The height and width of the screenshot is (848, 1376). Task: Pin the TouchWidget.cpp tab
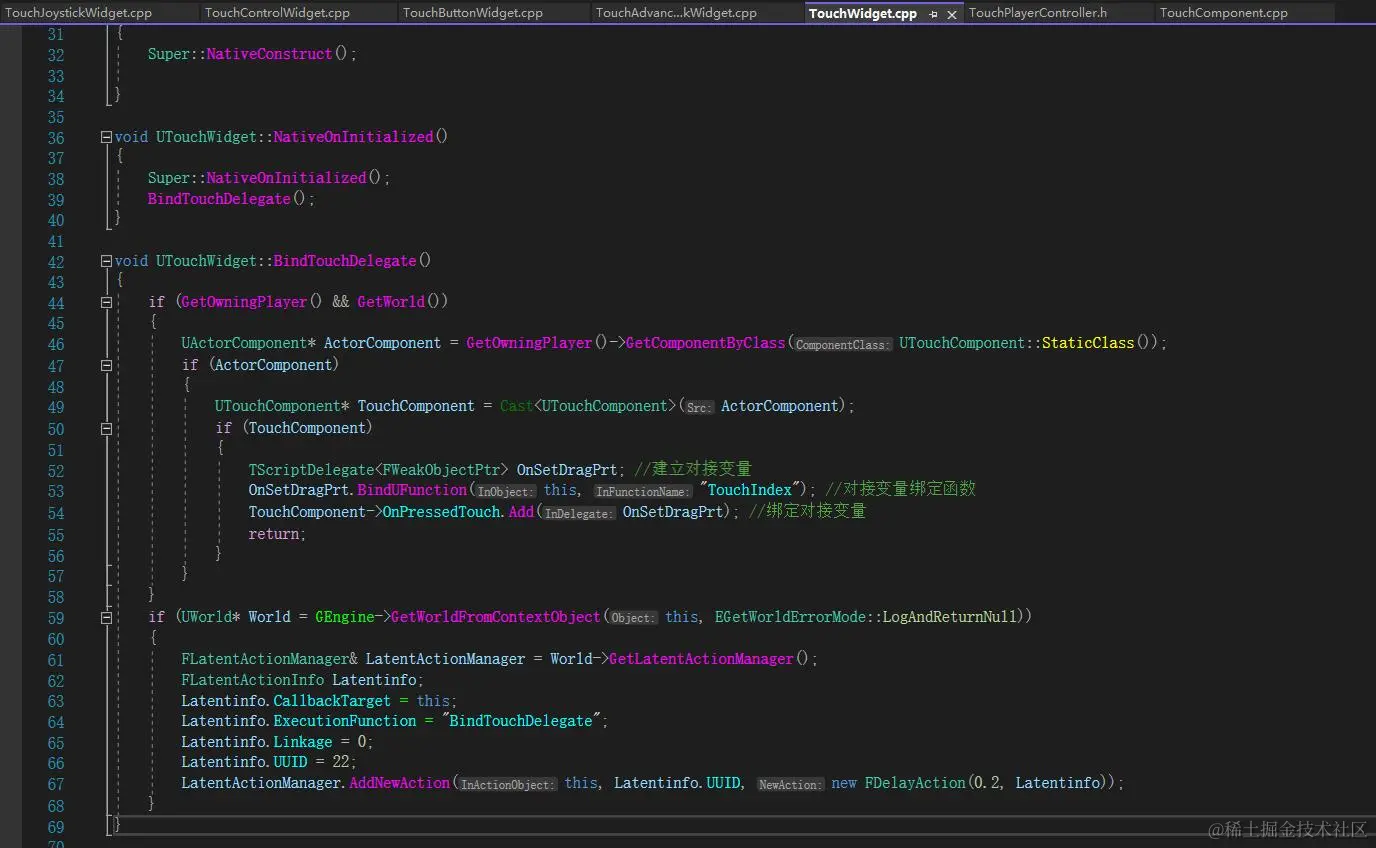pos(933,14)
